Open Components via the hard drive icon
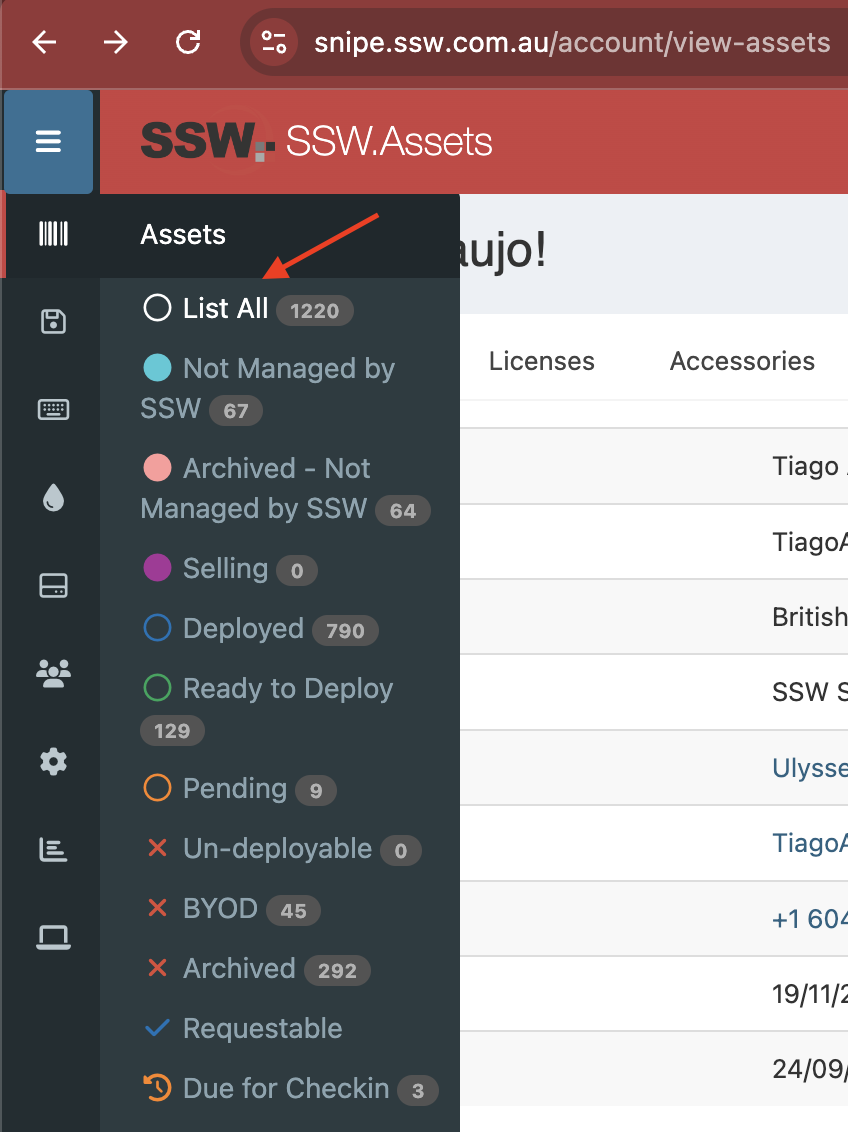This screenshot has height=1132, width=848. 53,585
